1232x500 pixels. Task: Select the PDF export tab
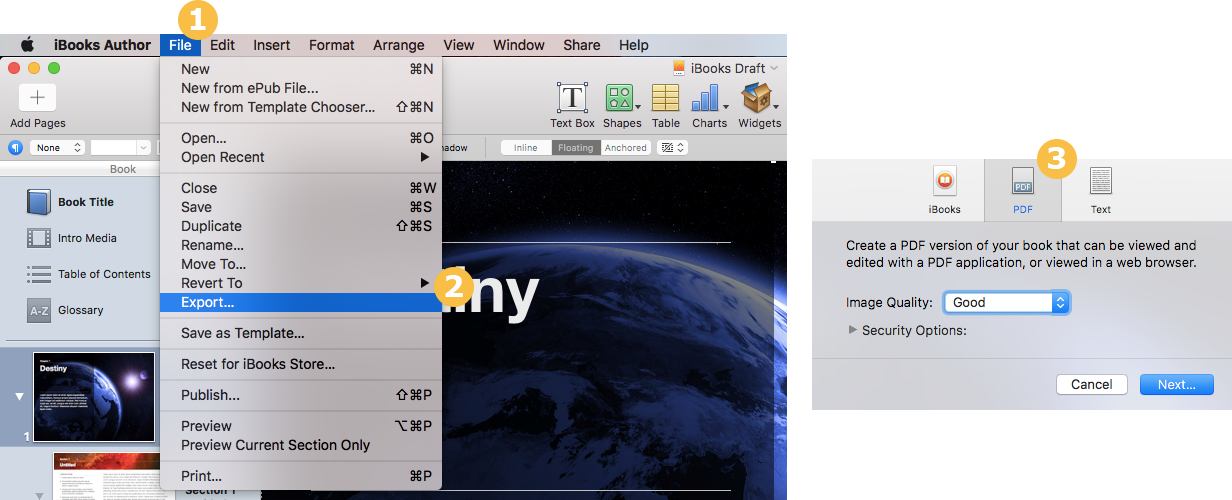coord(1022,190)
